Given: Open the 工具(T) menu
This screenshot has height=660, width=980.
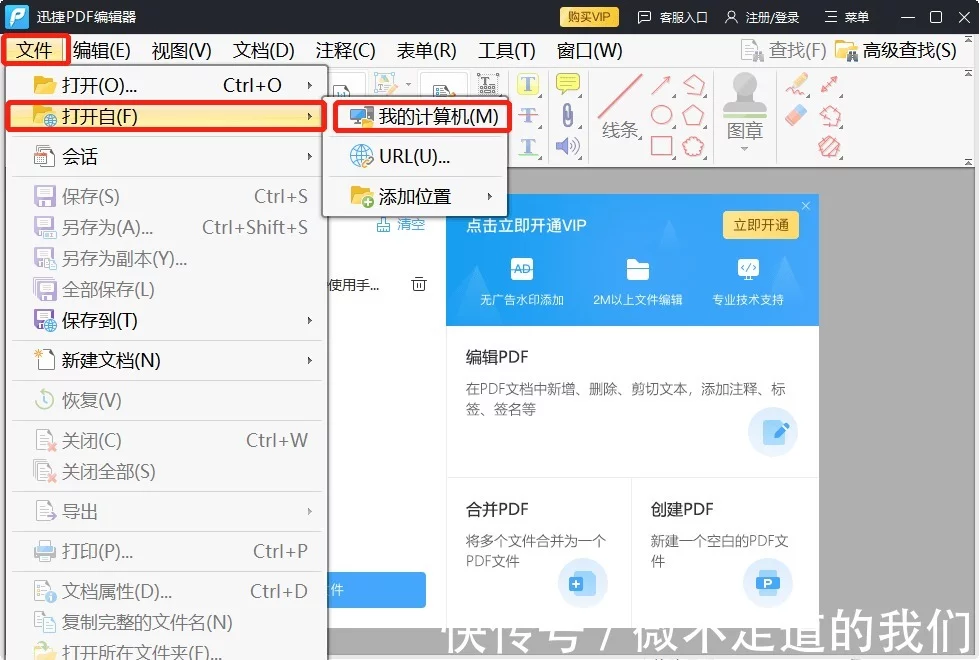Looking at the screenshot, I should pyautogui.click(x=506, y=50).
